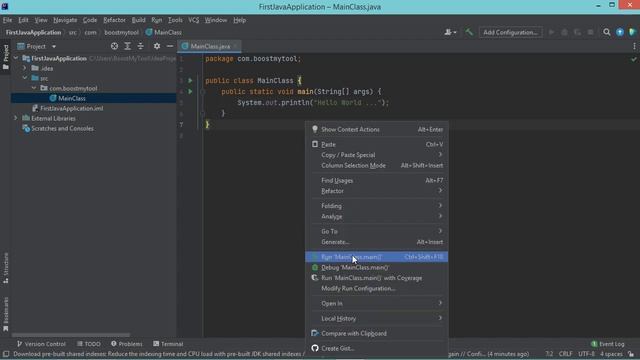The image size is (640, 360).
Task: Open the JetBrains toolbox icon in toolbar
Action: (x=633, y=32)
